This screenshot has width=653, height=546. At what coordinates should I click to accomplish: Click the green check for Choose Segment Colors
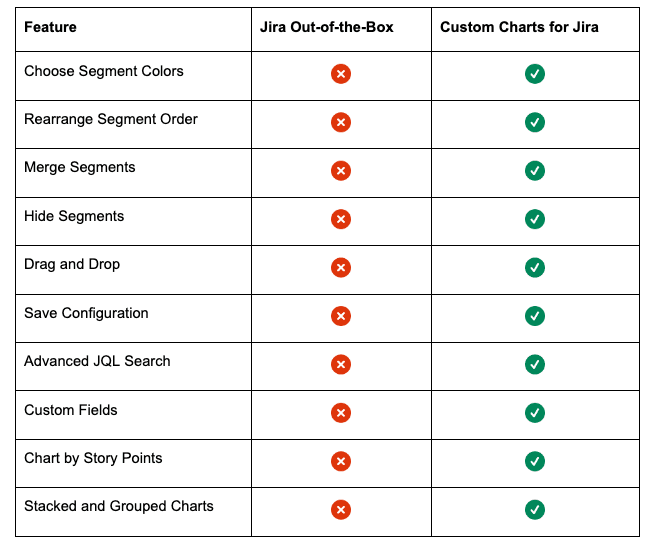[x=535, y=74]
